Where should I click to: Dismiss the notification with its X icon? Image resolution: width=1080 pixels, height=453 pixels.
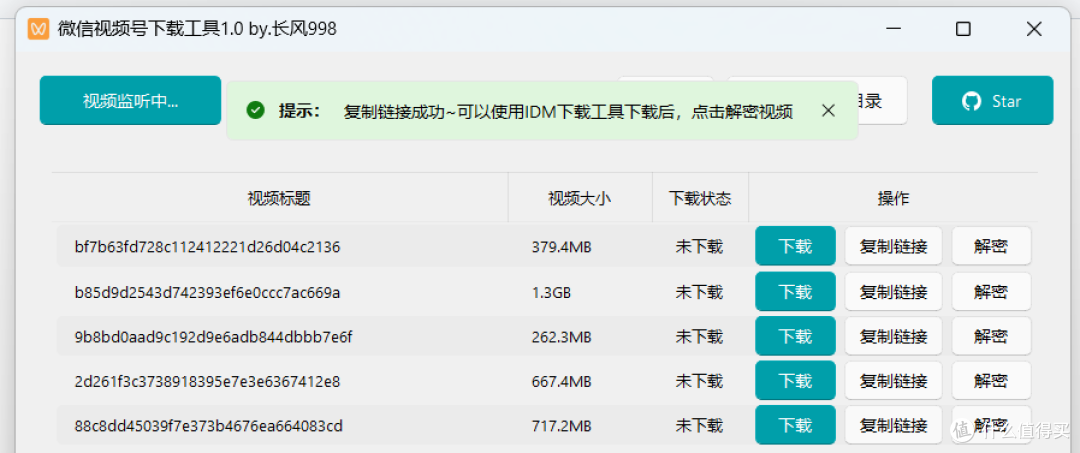pos(829,110)
